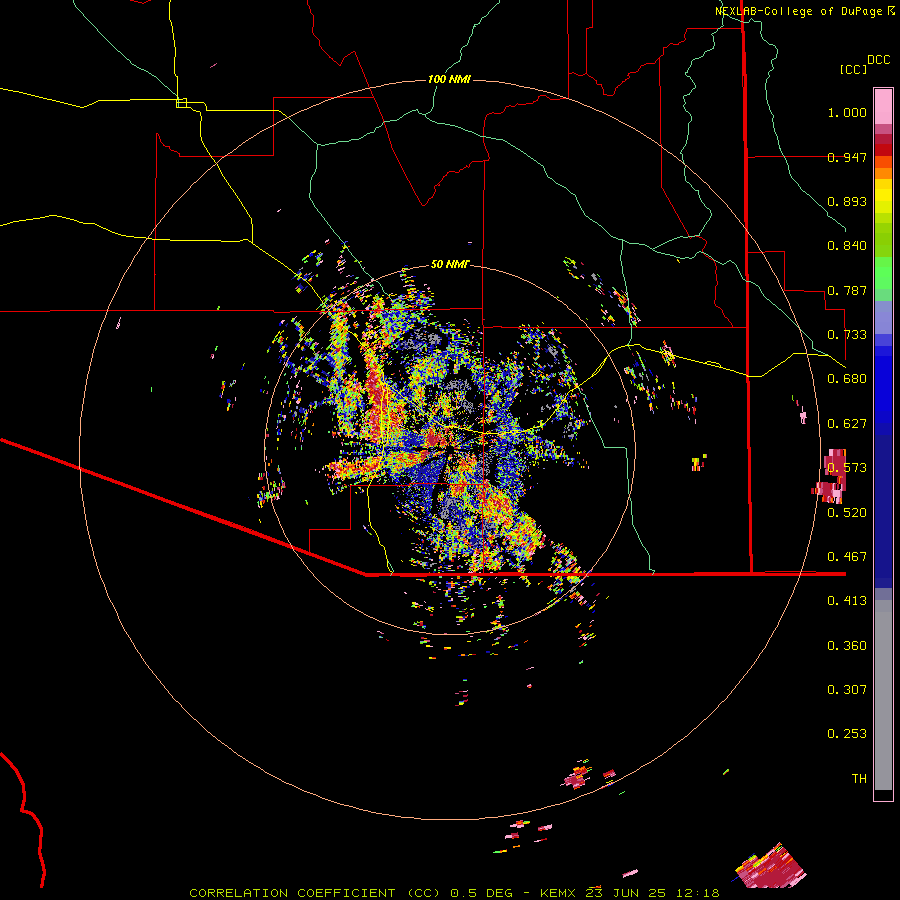
Task: Click the 50 NMI range ring label
Action: pyautogui.click(x=450, y=264)
